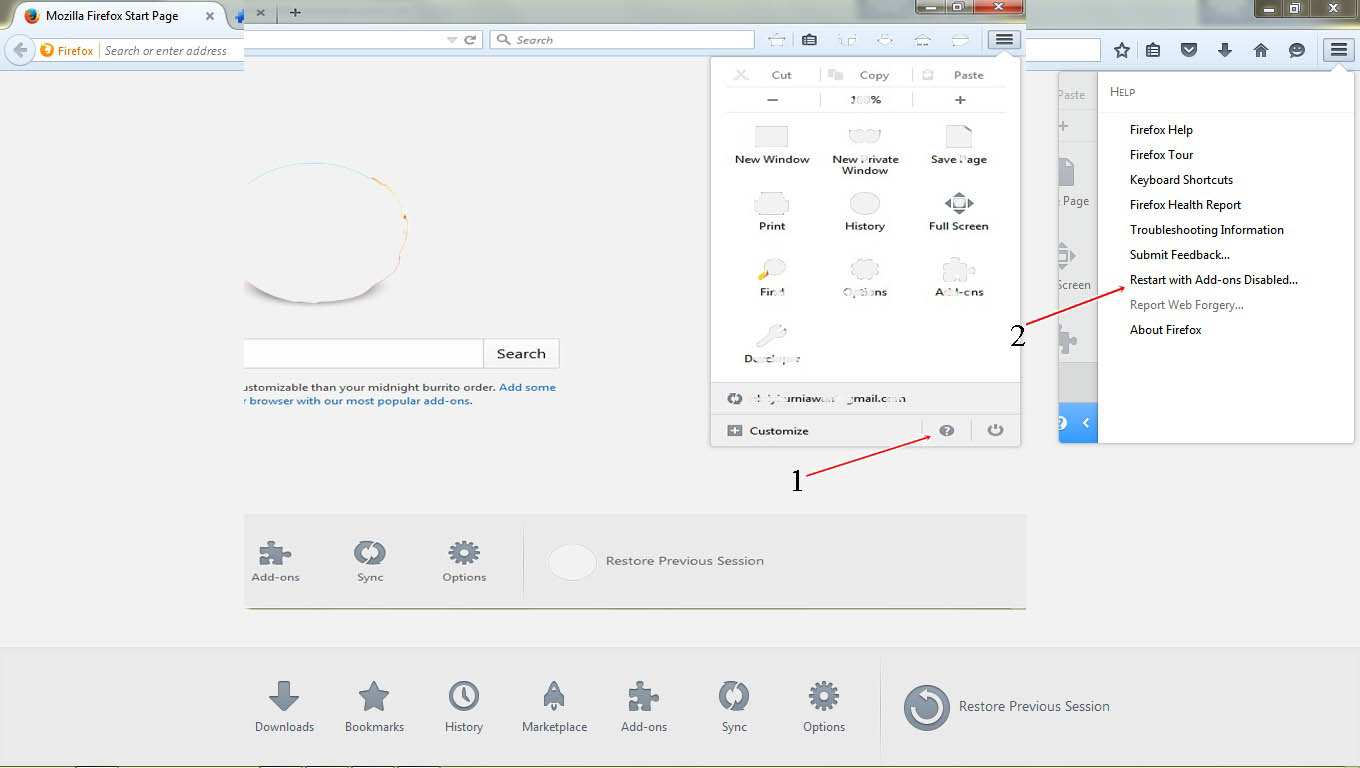Viewport: 1360px width, 768px height.
Task: Bookmark this page with the star icon
Action: click(1122, 50)
